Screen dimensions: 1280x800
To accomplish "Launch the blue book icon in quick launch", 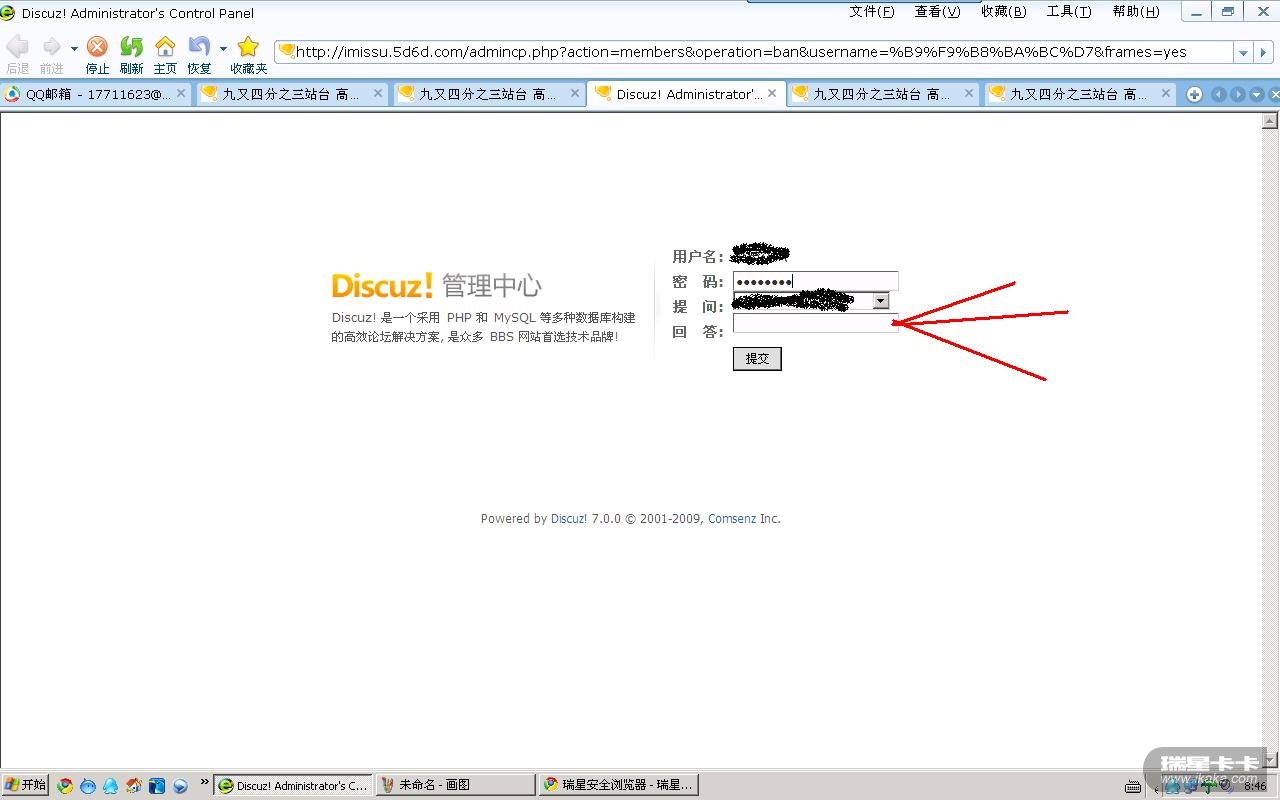I will (x=157, y=785).
